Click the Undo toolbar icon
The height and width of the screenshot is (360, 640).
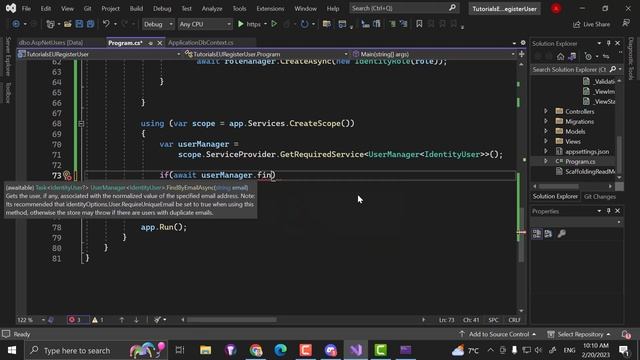tap(106, 24)
